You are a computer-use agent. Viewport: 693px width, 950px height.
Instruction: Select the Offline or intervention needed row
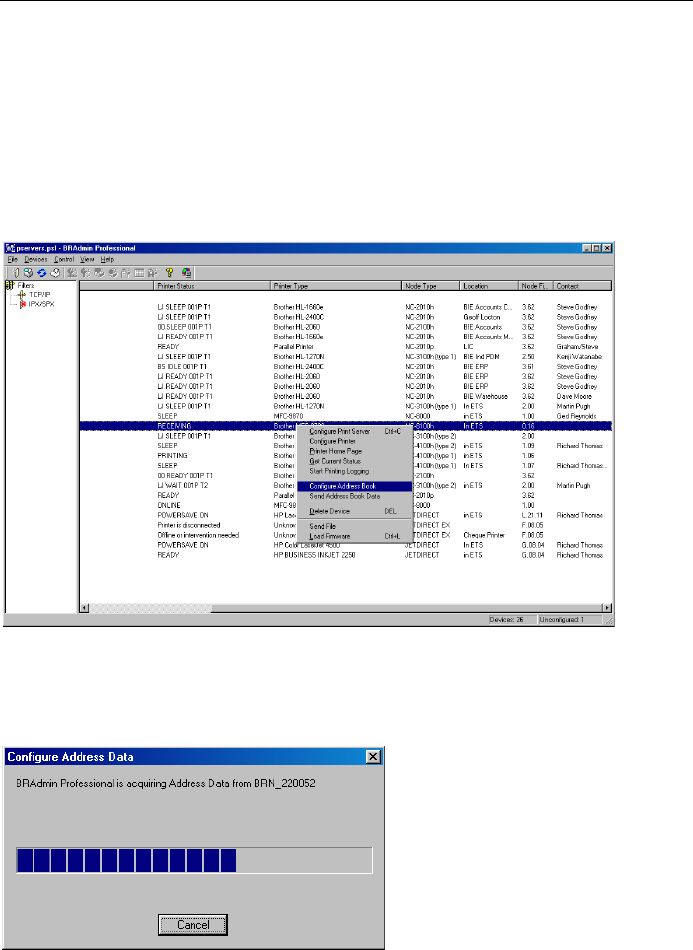pyautogui.click(x=345, y=535)
